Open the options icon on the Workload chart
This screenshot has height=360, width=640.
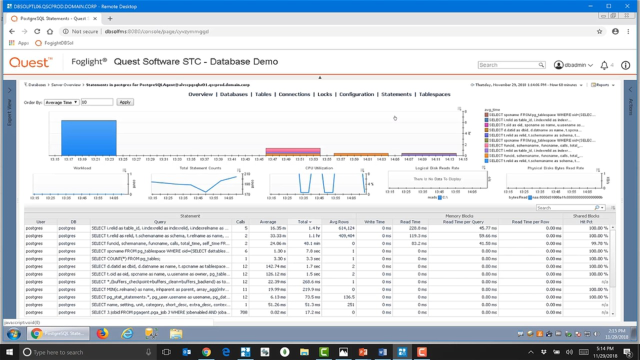[124, 170]
